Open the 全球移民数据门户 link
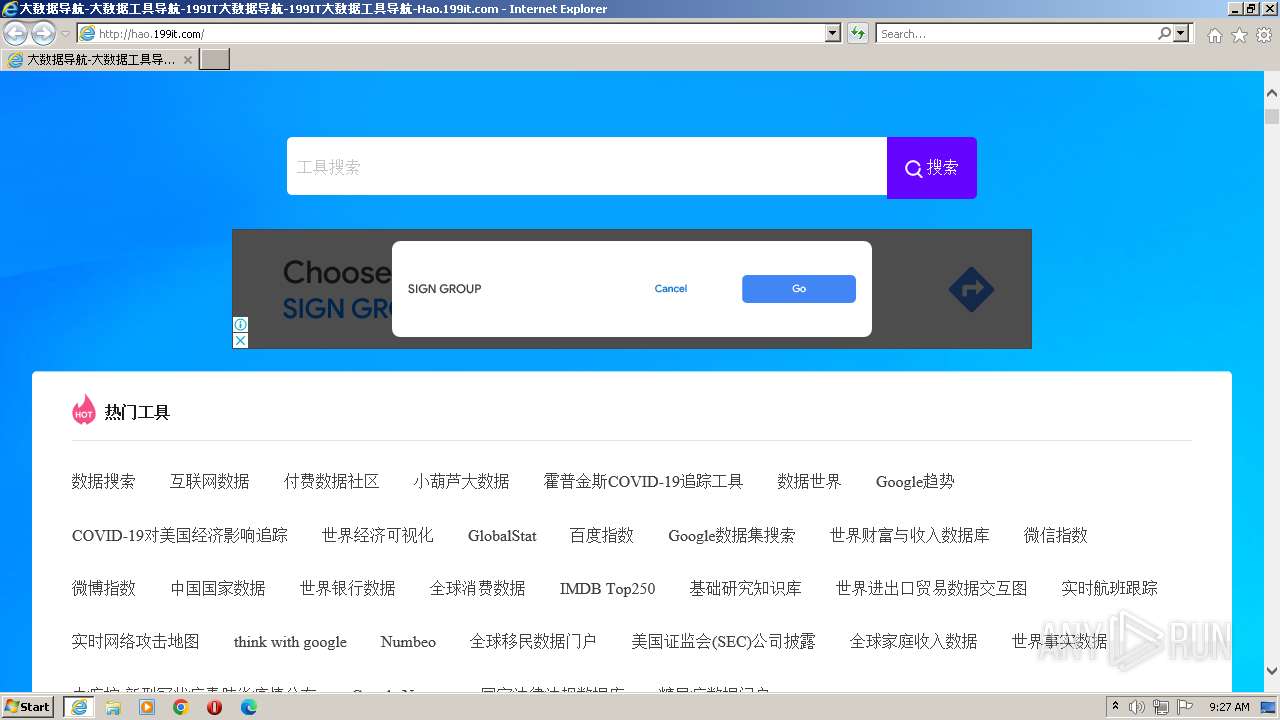 click(x=533, y=641)
